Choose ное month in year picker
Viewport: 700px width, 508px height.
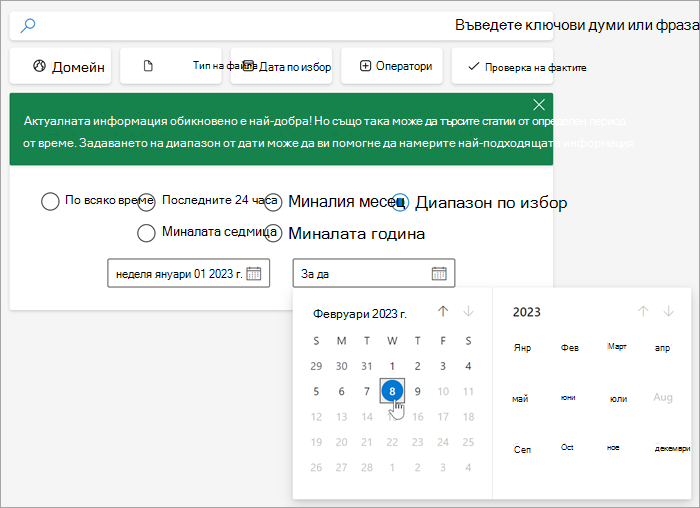tap(613, 448)
